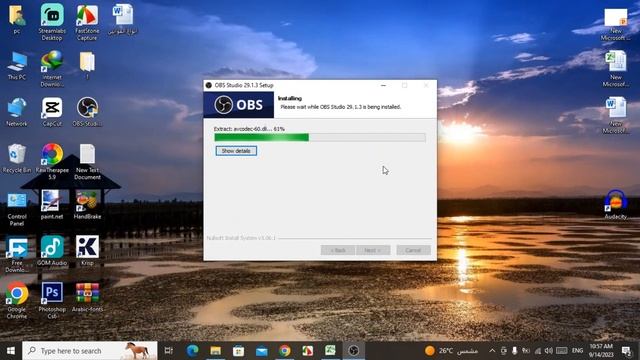Click the microphone tray icon
This screenshot has height=360, width=640.
tap(515, 351)
